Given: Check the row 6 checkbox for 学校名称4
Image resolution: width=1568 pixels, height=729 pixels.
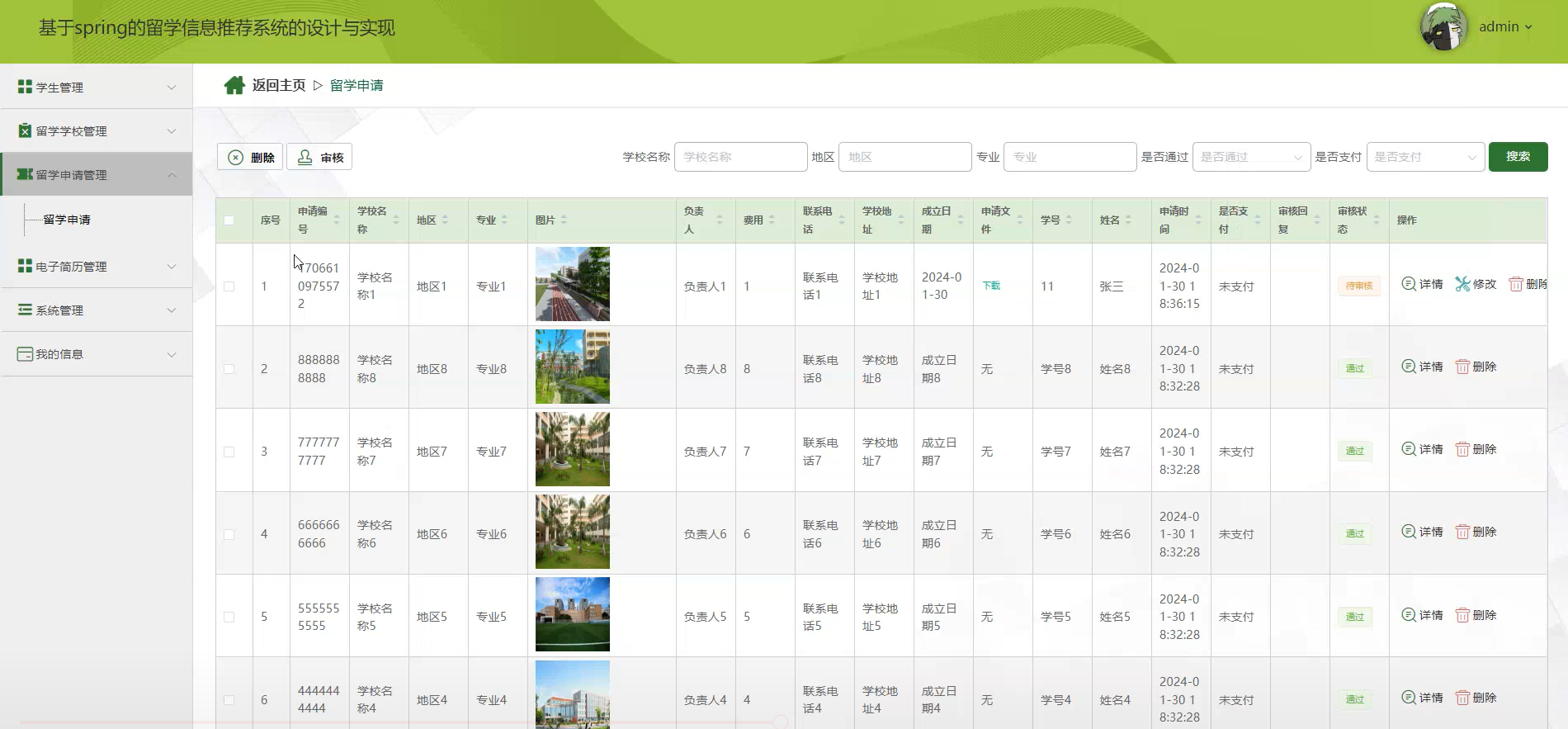Looking at the screenshot, I should [x=229, y=699].
